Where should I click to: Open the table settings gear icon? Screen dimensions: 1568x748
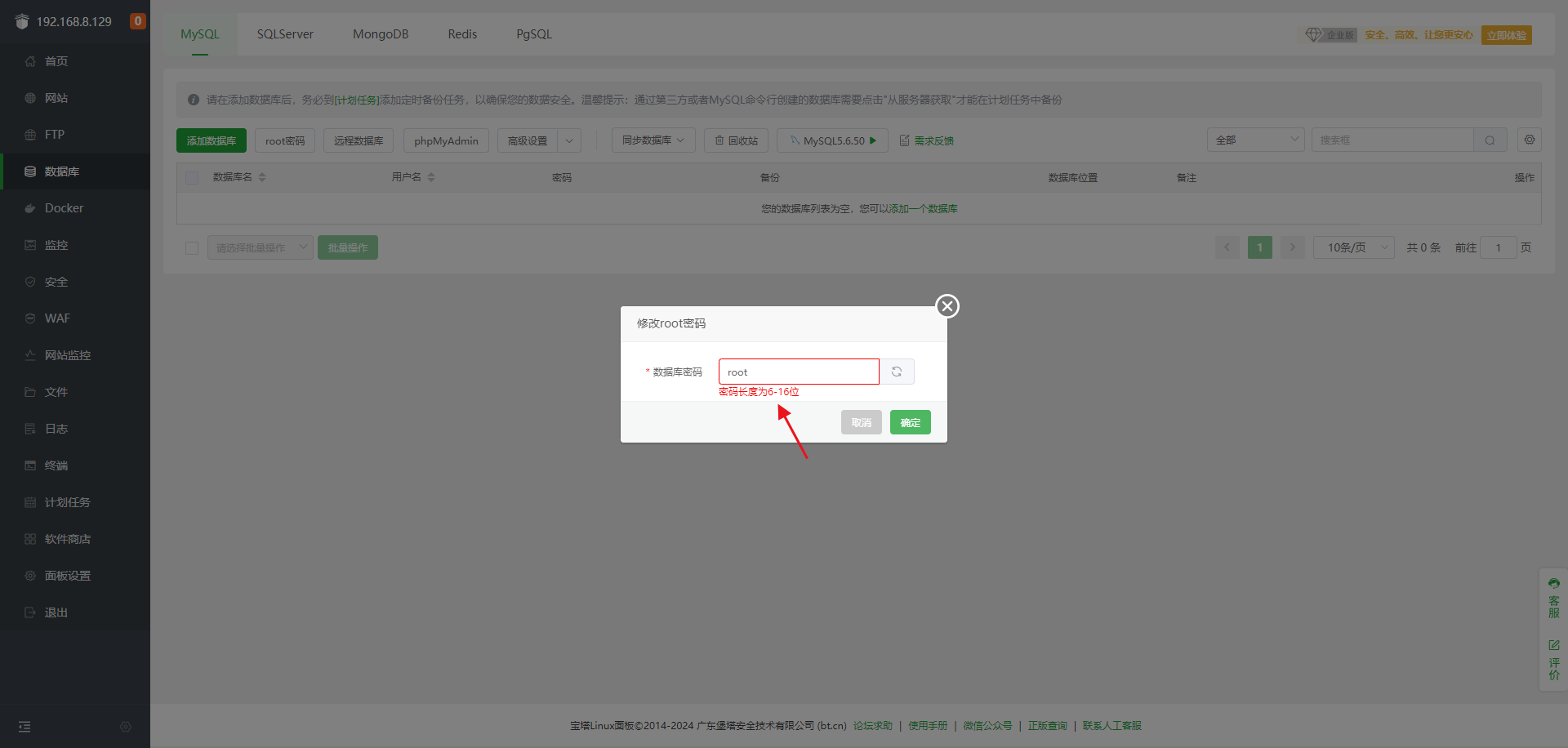tap(1530, 140)
